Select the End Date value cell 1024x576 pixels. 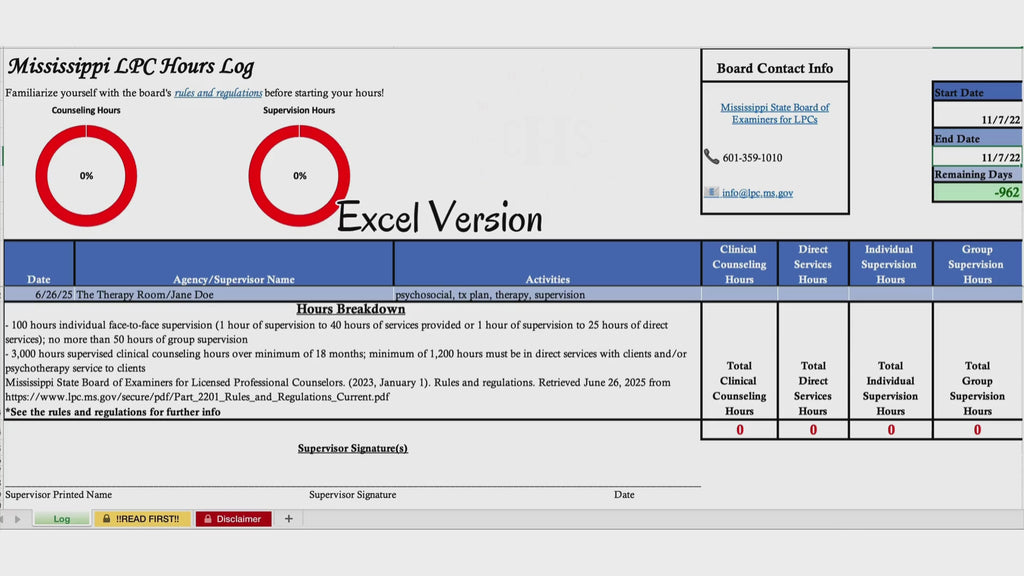(x=977, y=156)
